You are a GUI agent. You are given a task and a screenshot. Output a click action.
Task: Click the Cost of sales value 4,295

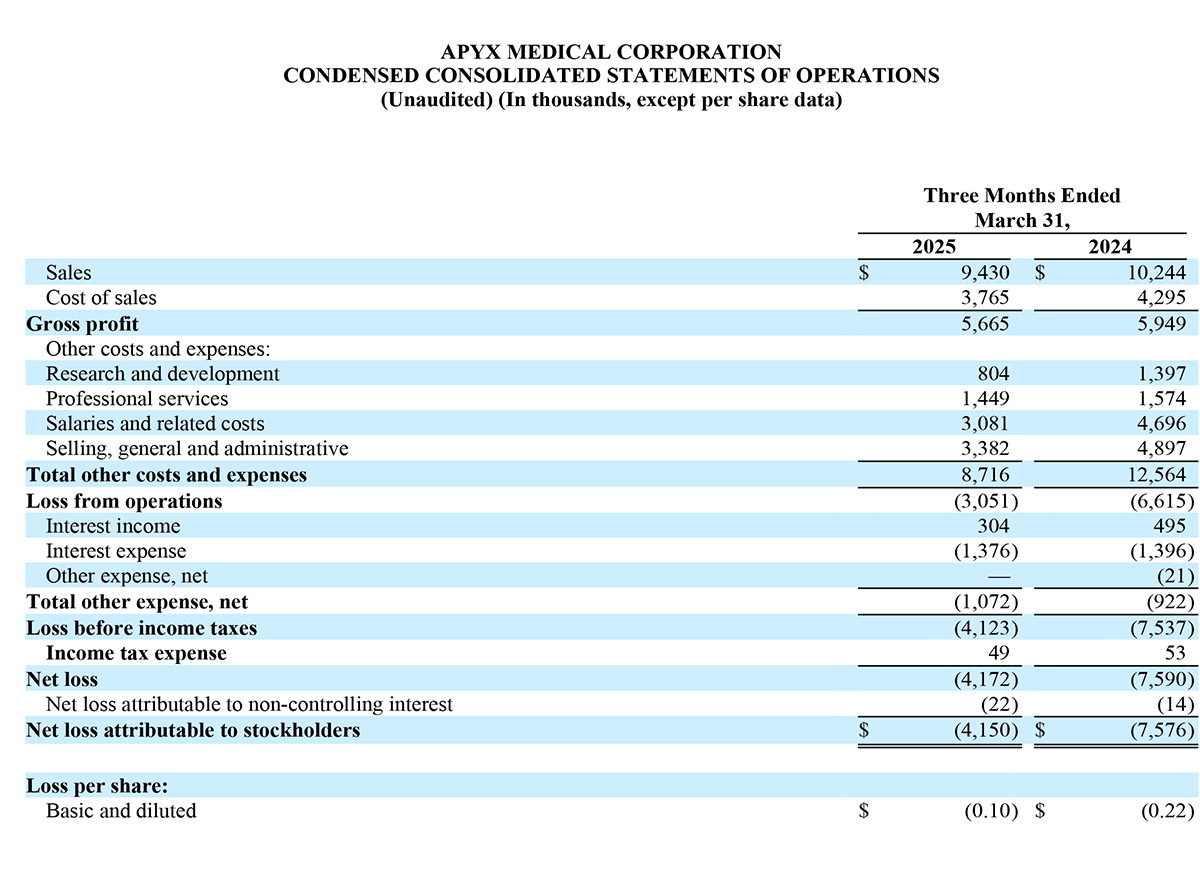1160,298
